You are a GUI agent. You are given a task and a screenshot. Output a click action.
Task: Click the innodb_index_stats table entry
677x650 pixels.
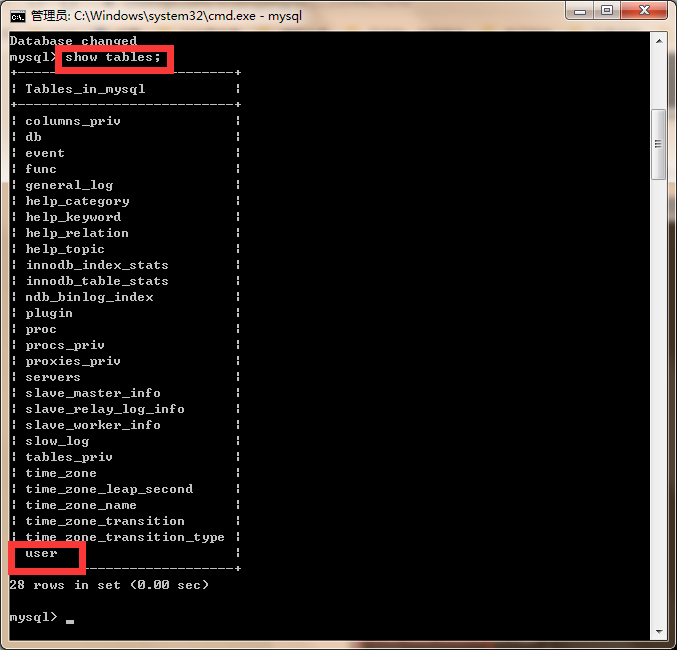coord(97,265)
